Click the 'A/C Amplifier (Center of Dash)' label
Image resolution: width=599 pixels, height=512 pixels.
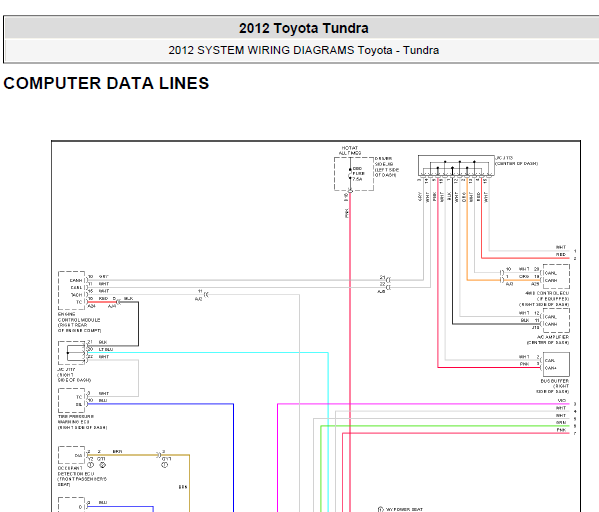548,340
